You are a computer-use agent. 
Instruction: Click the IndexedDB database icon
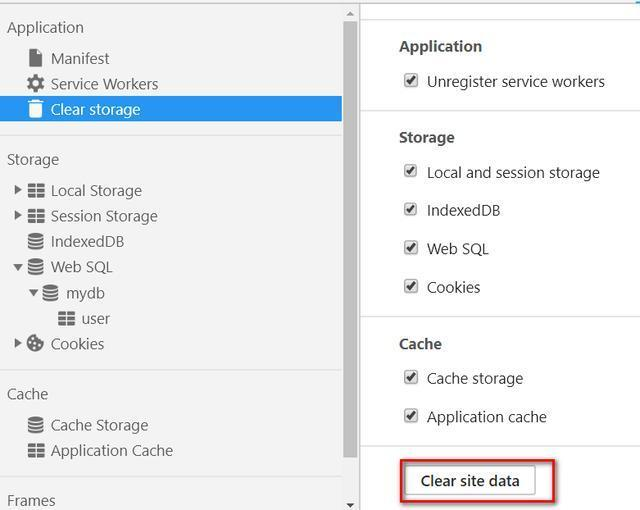point(36,241)
